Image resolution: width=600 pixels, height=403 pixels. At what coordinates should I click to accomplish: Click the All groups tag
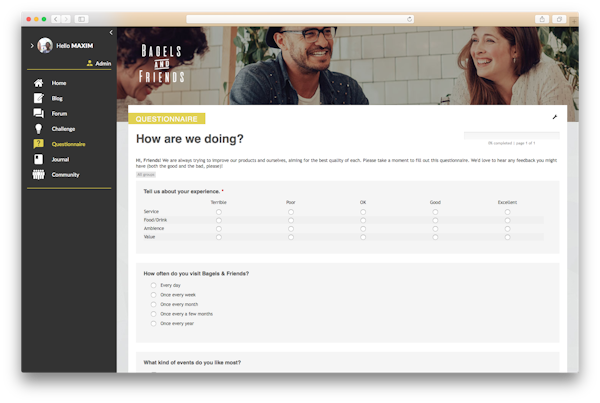(x=146, y=175)
